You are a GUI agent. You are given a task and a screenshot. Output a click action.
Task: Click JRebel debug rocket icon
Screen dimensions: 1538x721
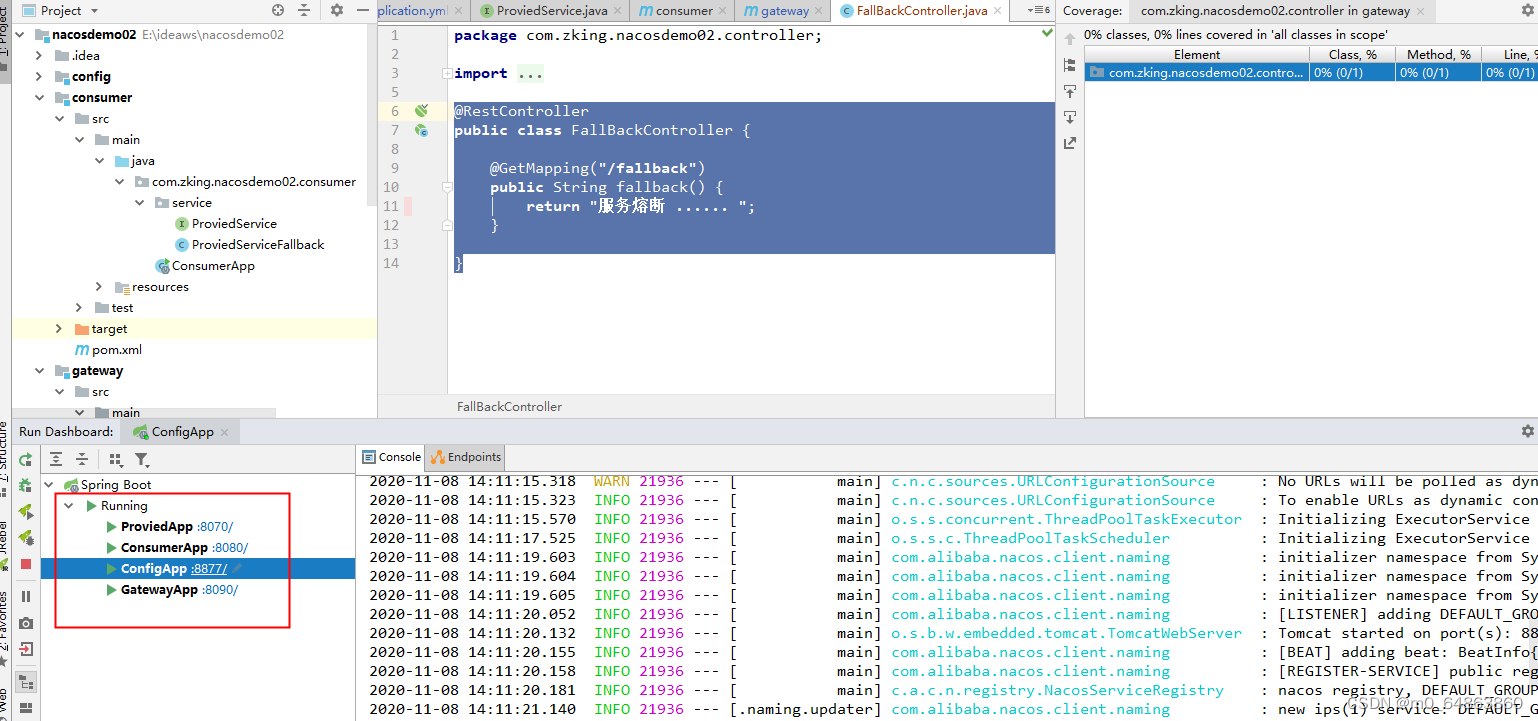click(x=26, y=538)
